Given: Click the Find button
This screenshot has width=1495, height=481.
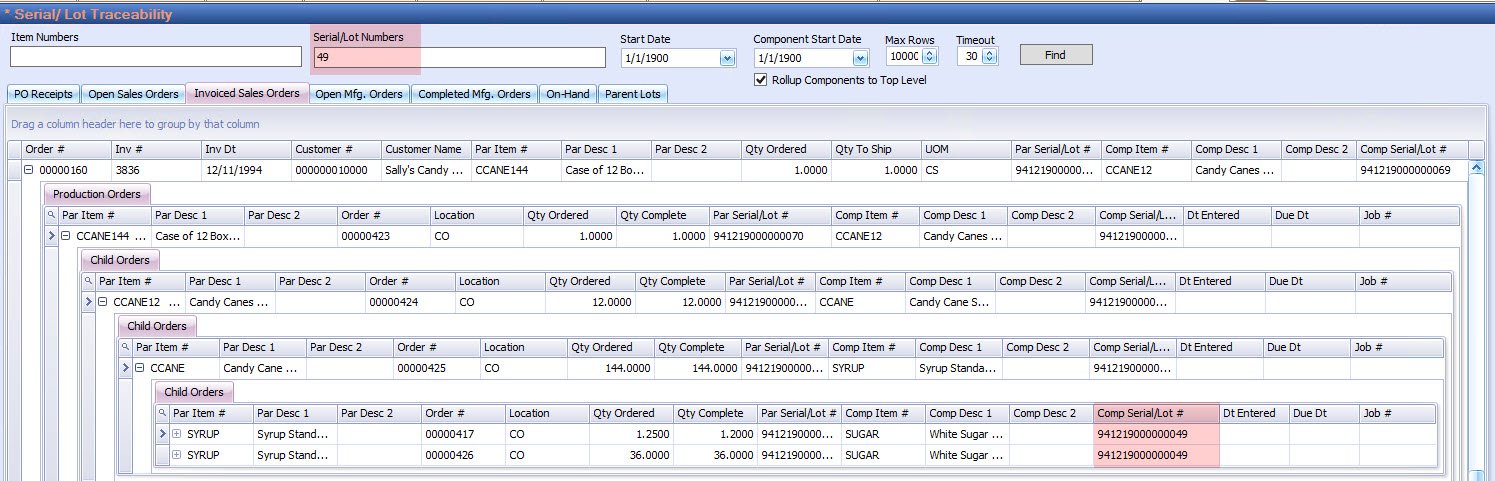Looking at the screenshot, I should click(1056, 55).
